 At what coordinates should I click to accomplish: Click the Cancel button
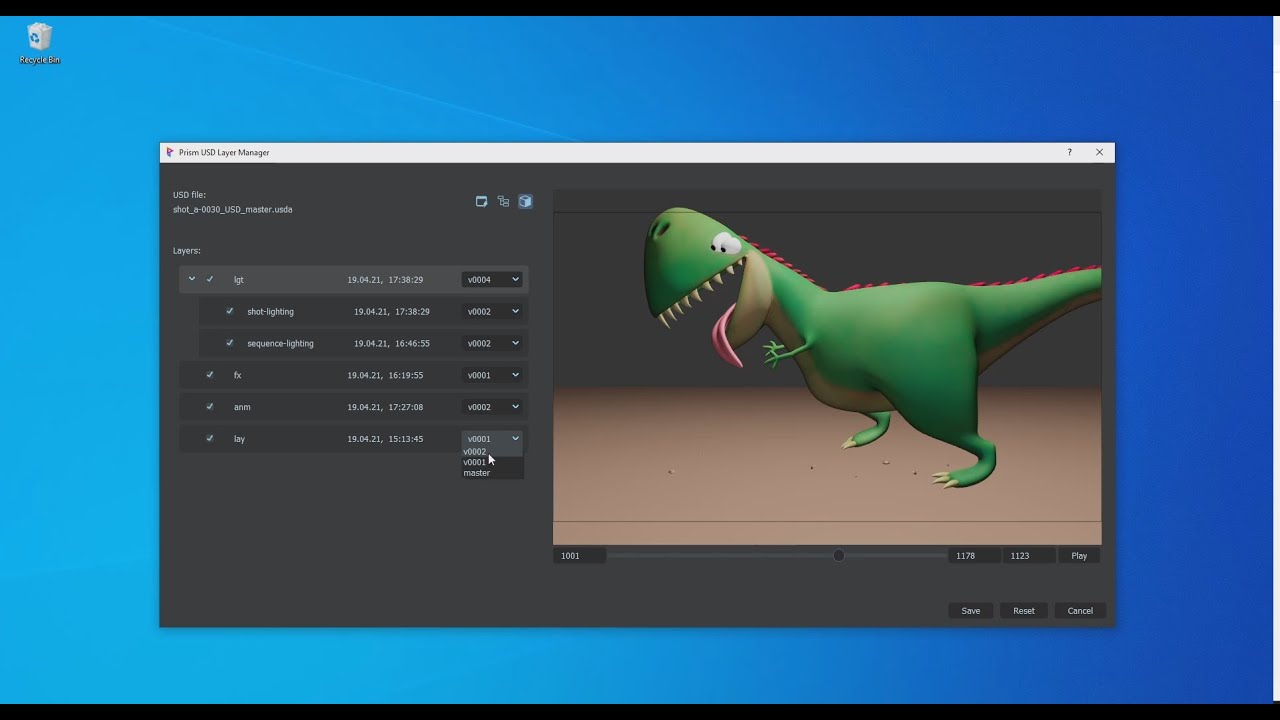(1080, 610)
